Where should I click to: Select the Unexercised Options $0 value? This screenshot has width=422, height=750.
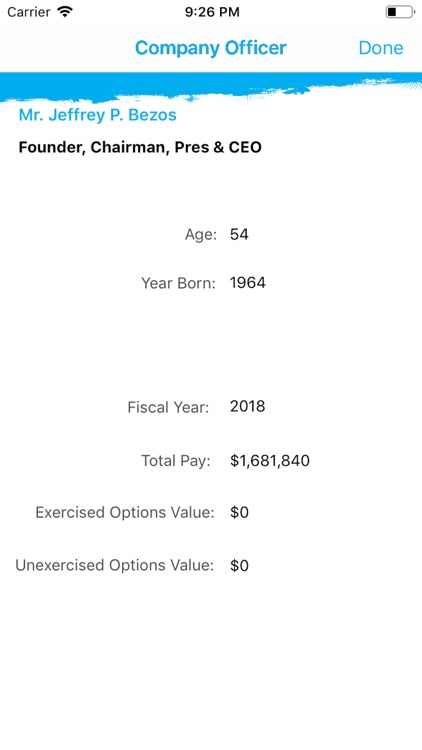[x=239, y=566]
